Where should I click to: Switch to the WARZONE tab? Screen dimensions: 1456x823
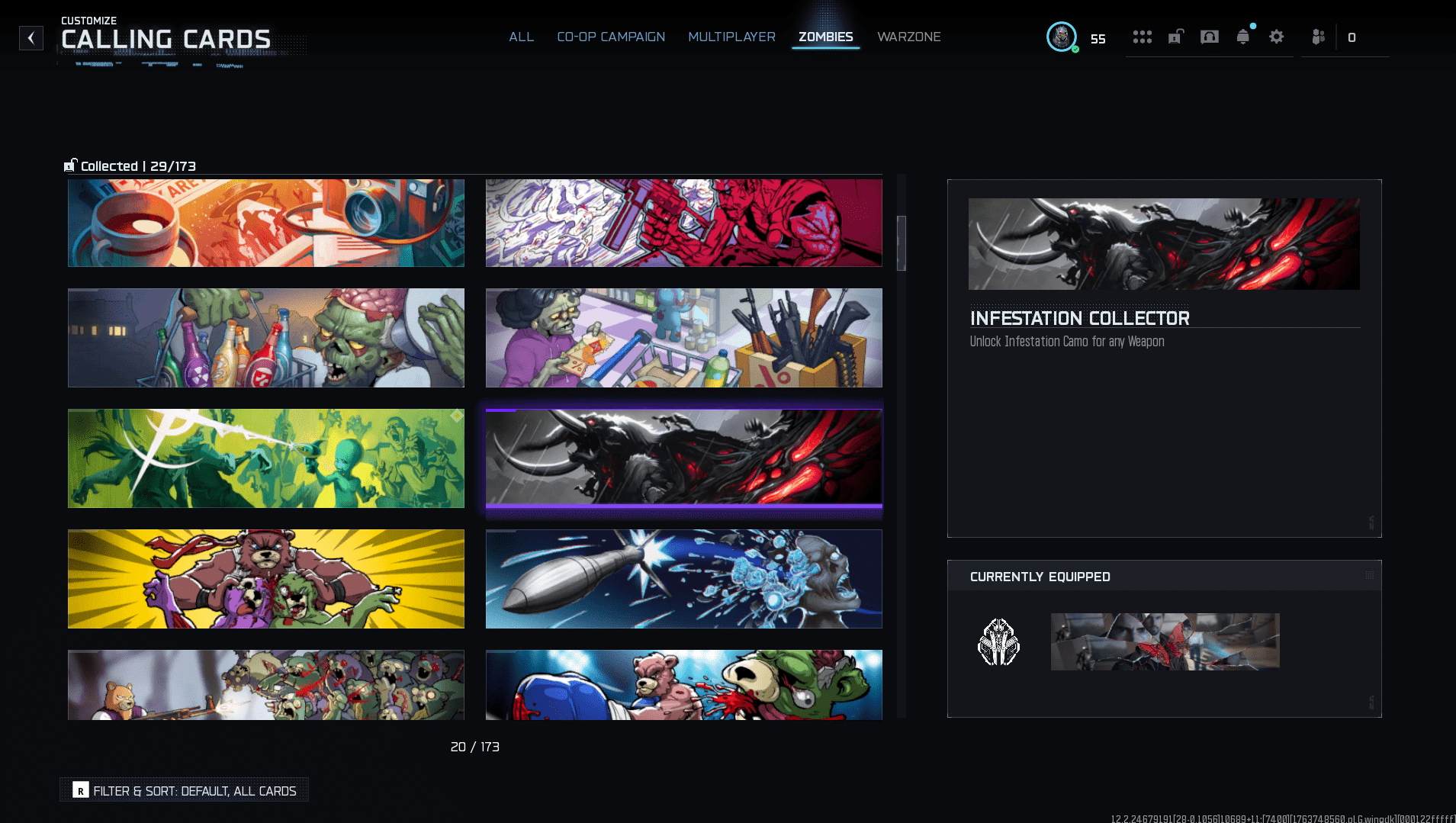click(908, 37)
